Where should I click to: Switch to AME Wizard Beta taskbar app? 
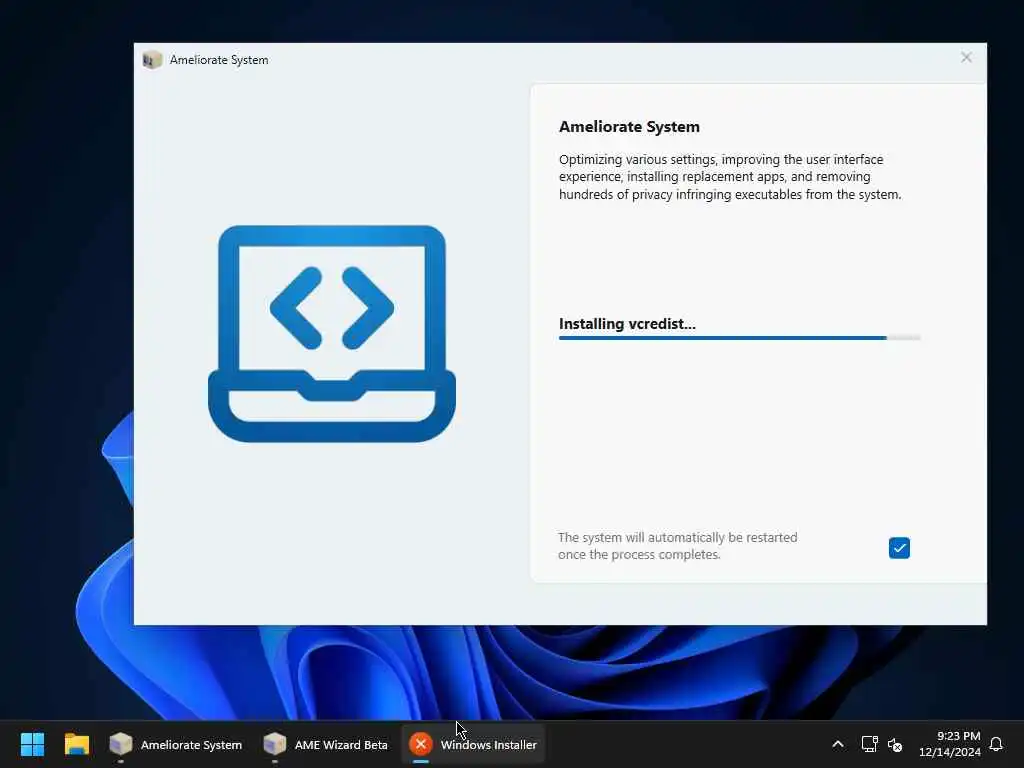click(x=325, y=744)
